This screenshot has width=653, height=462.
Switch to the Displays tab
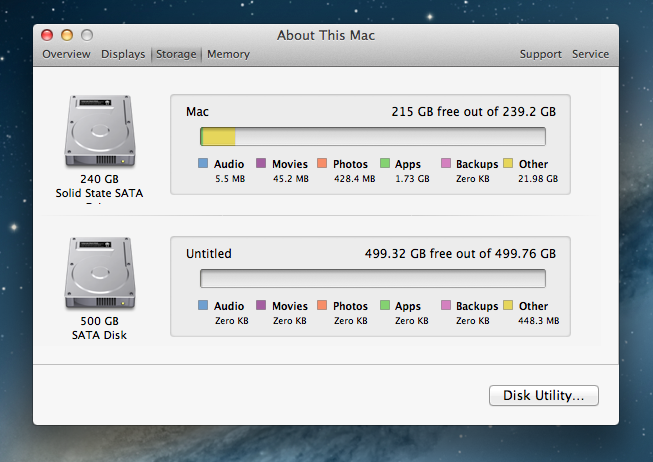pos(123,54)
